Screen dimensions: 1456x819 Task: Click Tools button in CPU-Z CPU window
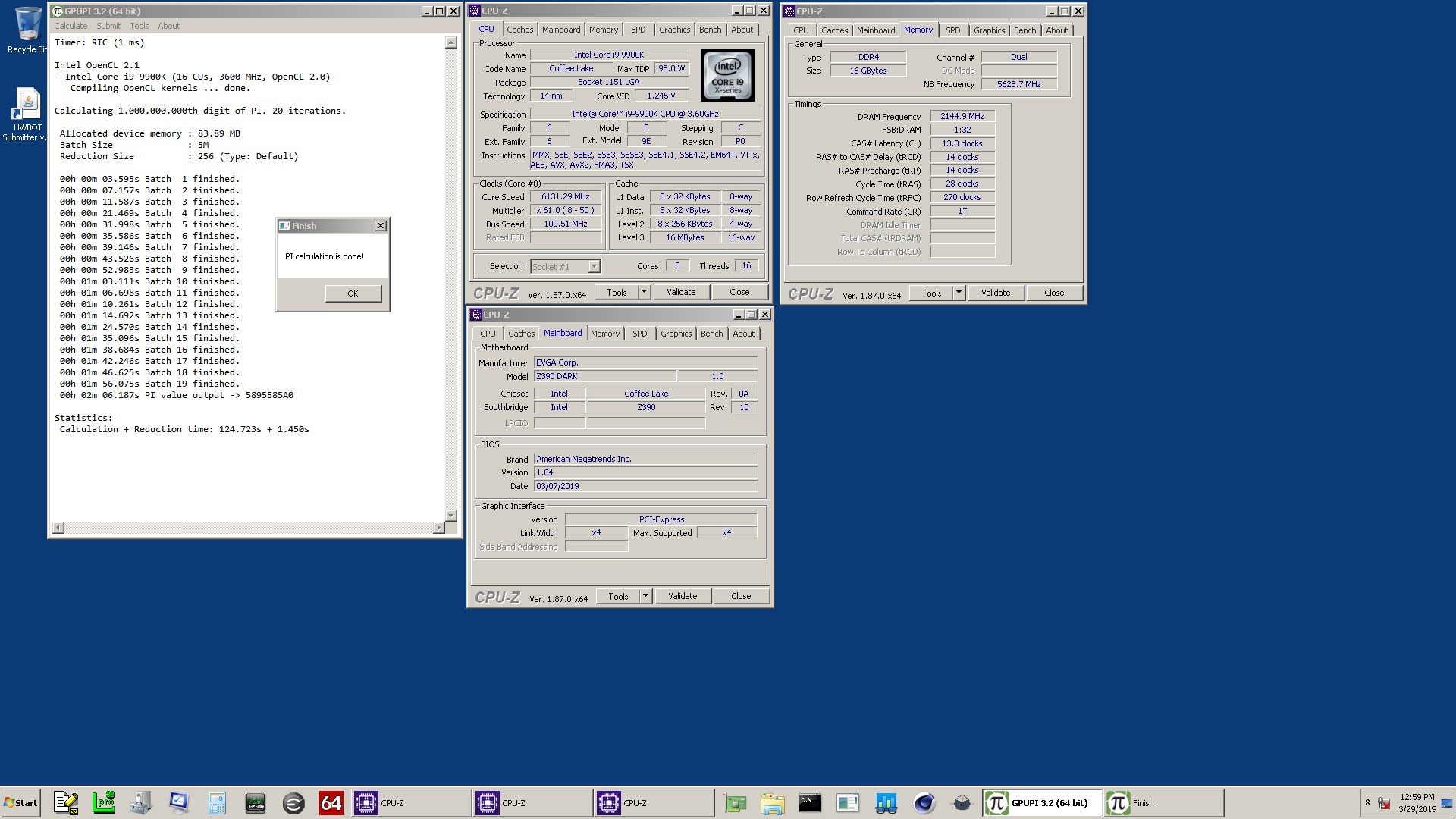[617, 292]
